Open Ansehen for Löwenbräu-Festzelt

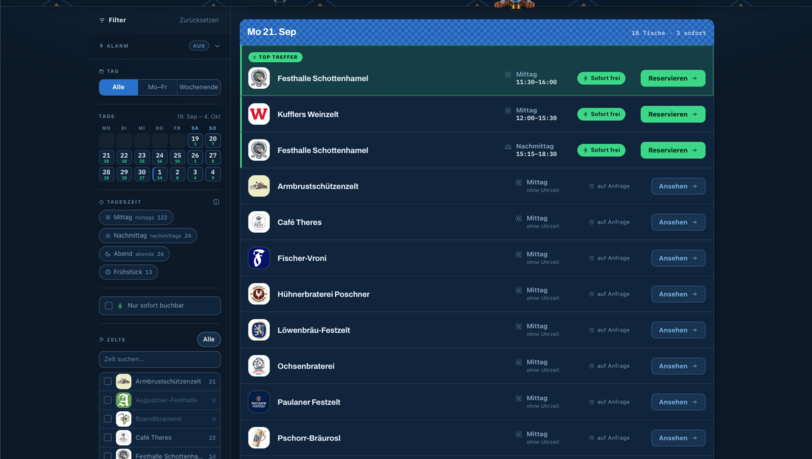(678, 330)
